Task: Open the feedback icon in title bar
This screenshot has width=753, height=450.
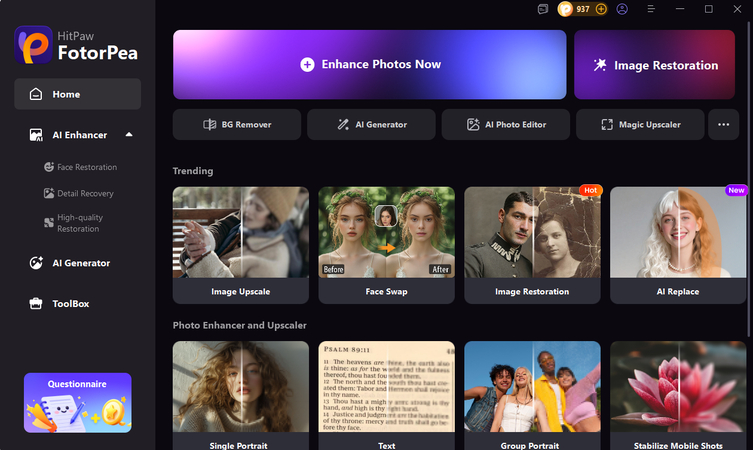Action: click(x=543, y=9)
